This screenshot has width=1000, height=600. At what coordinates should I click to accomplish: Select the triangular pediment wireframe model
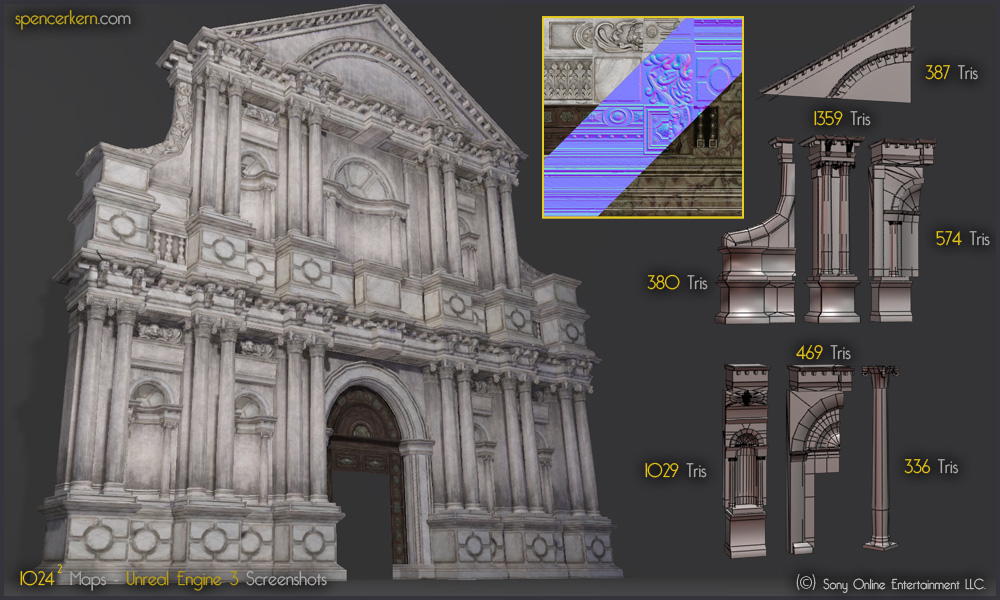coord(837,55)
